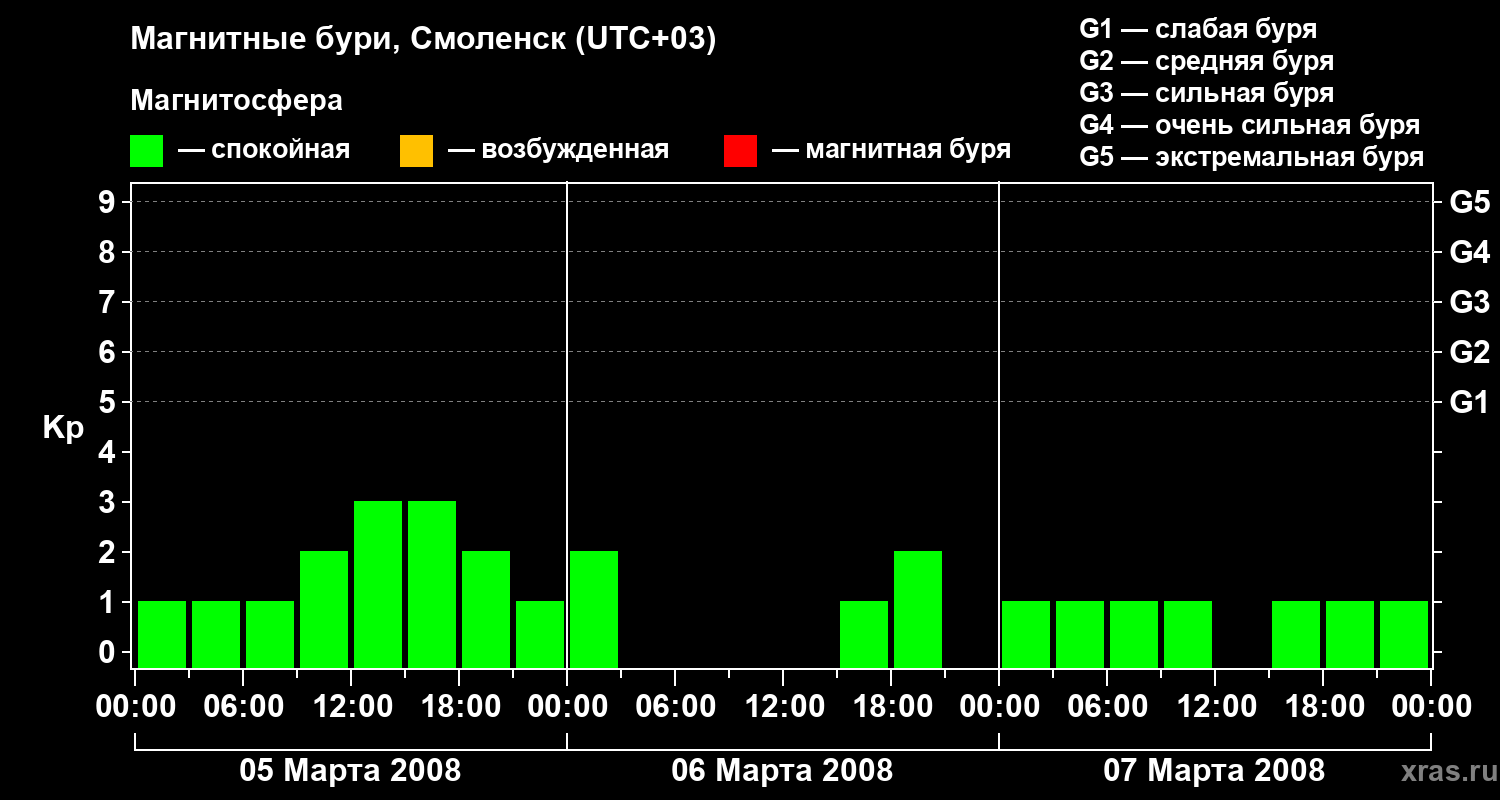Screen dimensions: 1500x800
Task: Click the 'G2' right axis label
Action: tap(1469, 352)
